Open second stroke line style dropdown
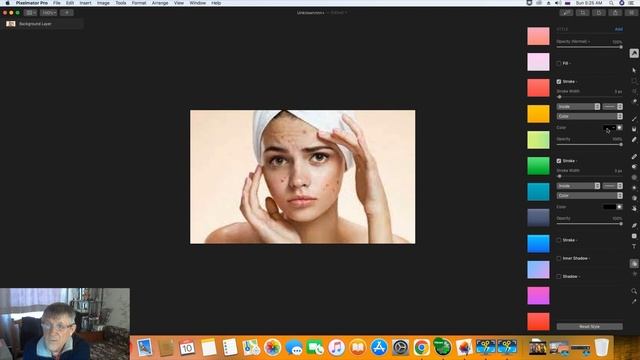This screenshot has height=360, width=640. [x=612, y=186]
